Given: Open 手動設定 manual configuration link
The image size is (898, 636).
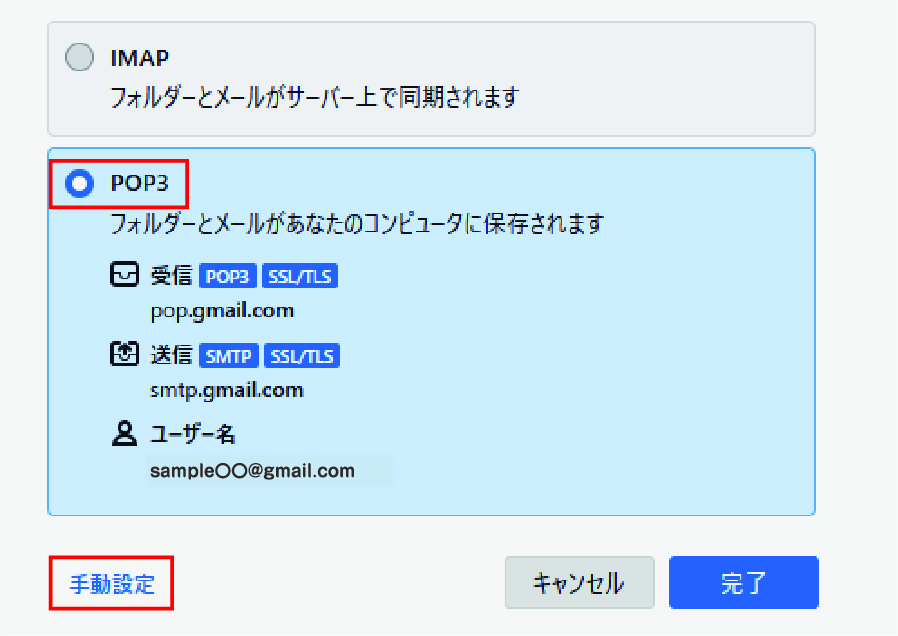Looking at the screenshot, I should coord(112,584).
